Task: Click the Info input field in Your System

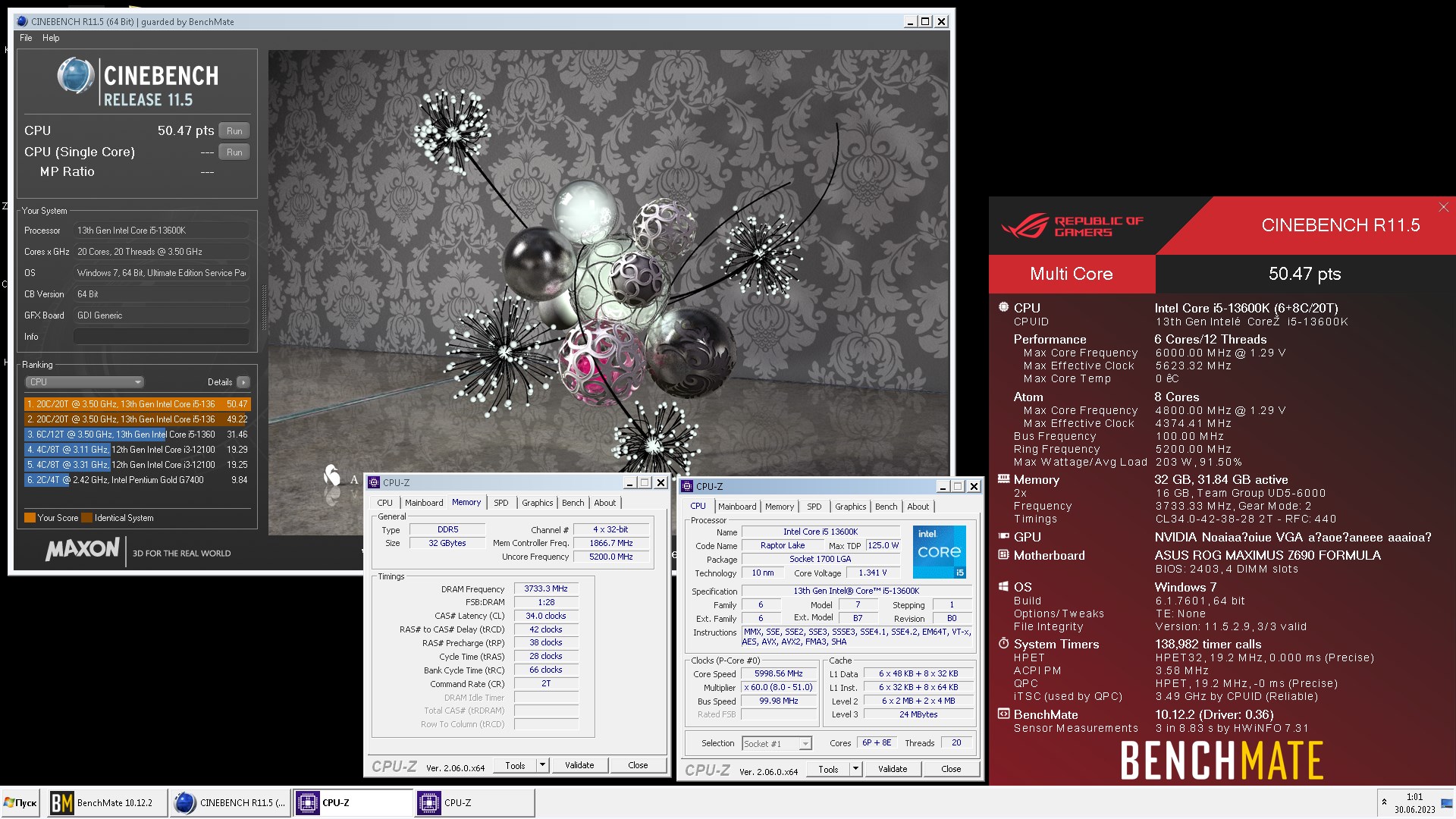Action: [x=162, y=337]
